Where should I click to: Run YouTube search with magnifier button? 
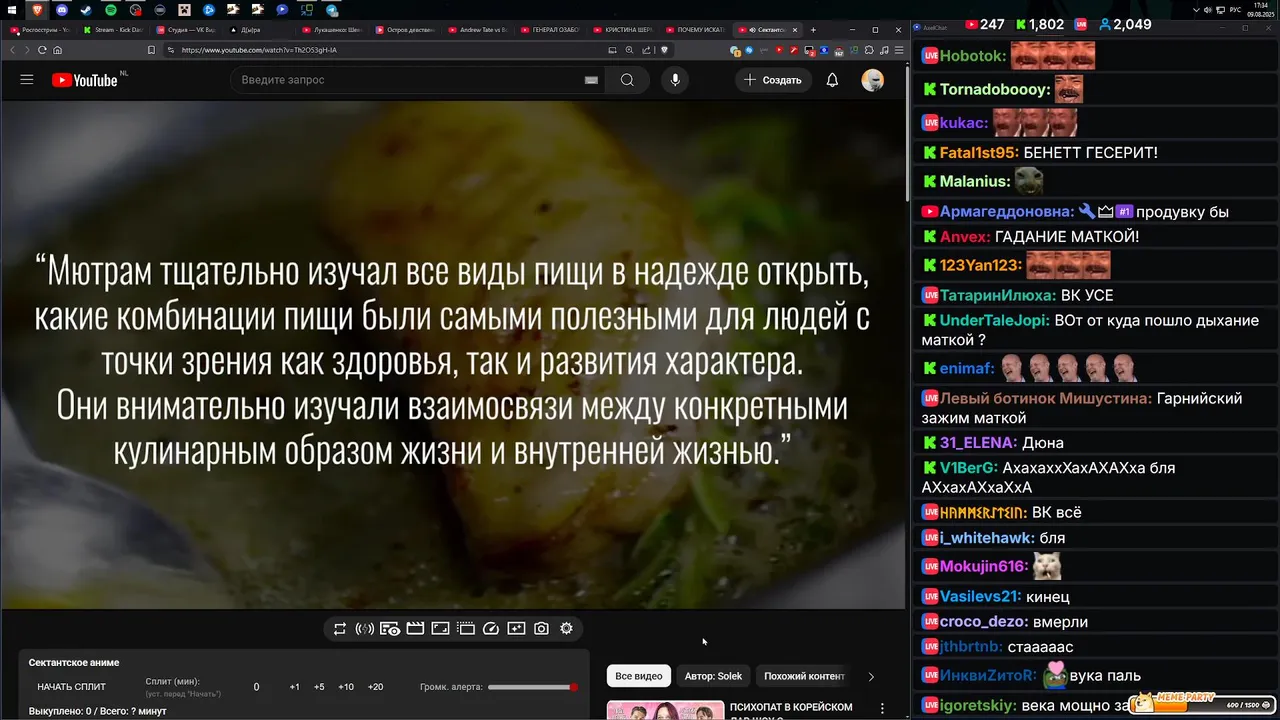pos(627,80)
